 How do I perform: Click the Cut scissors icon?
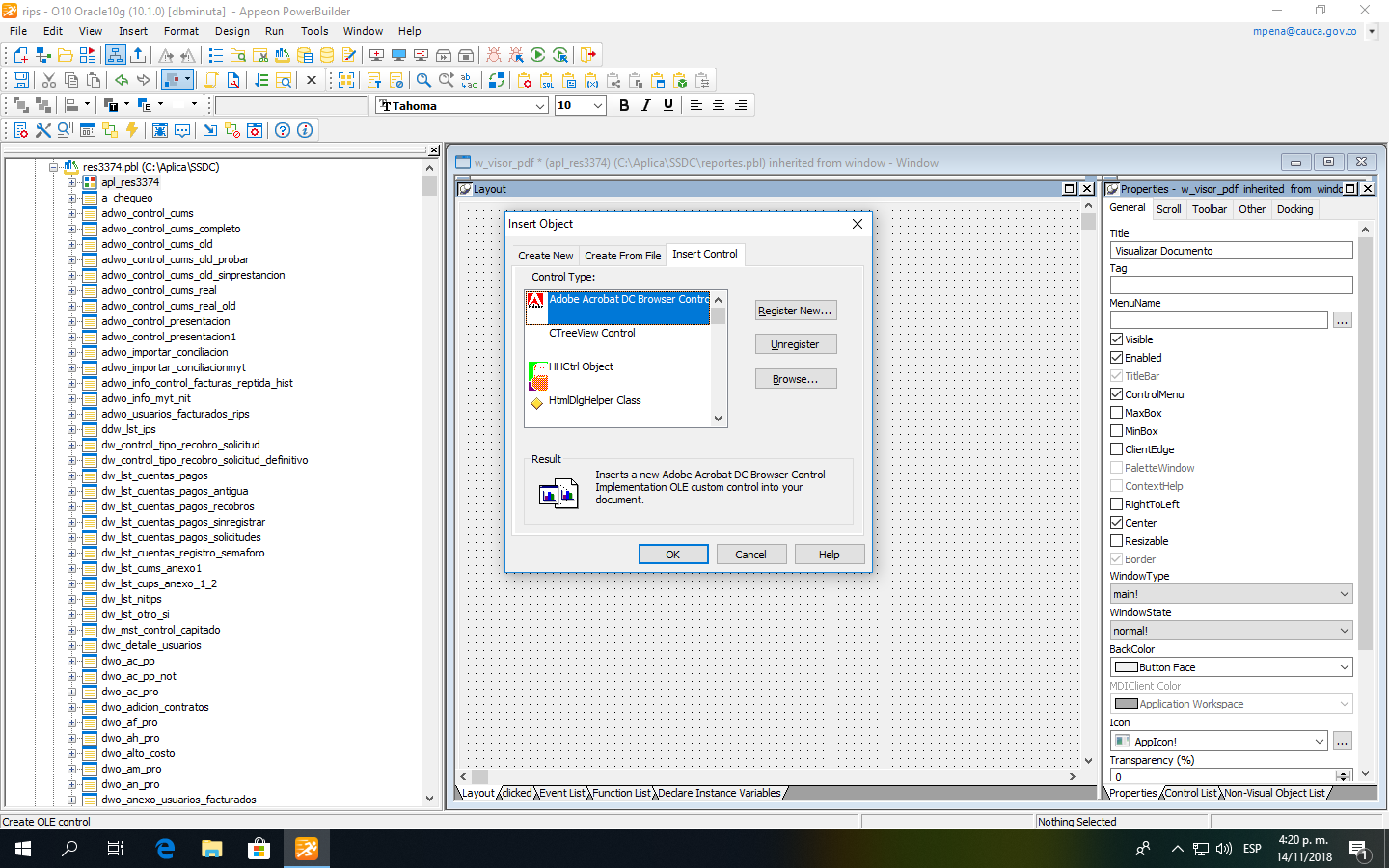coord(48,80)
